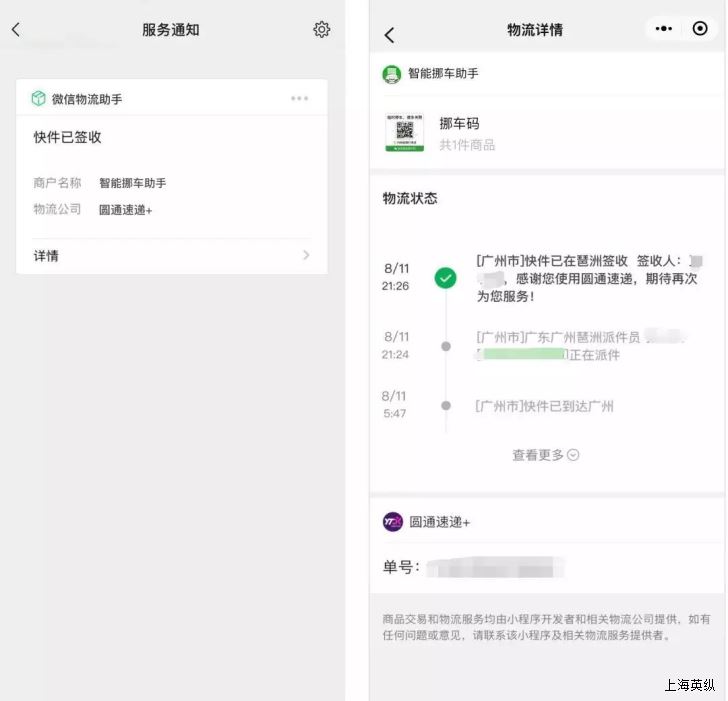Click the 挪车码 product title
The image size is (728, 701).
coord(459,123)
